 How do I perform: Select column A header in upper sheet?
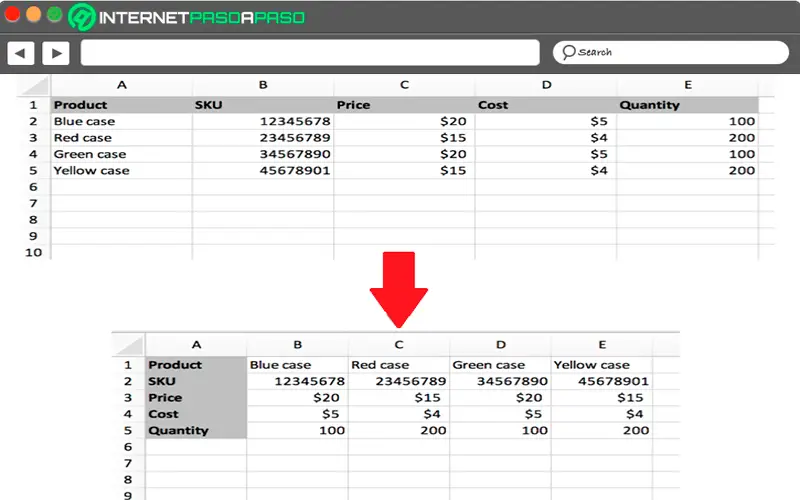coord(121,85)
